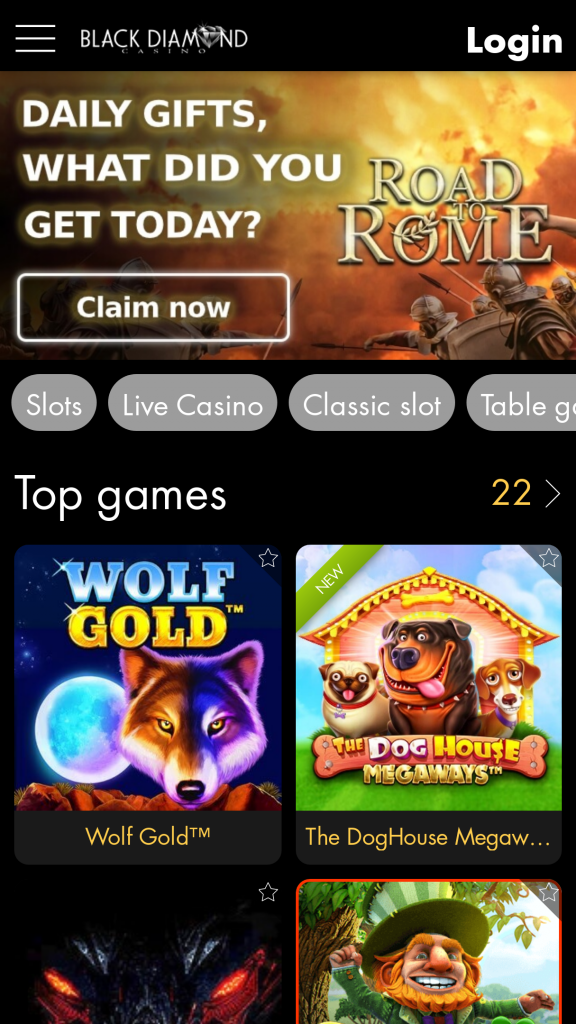
Task: Click the Black Diamond Casino logo
Action: coord(164,39)
